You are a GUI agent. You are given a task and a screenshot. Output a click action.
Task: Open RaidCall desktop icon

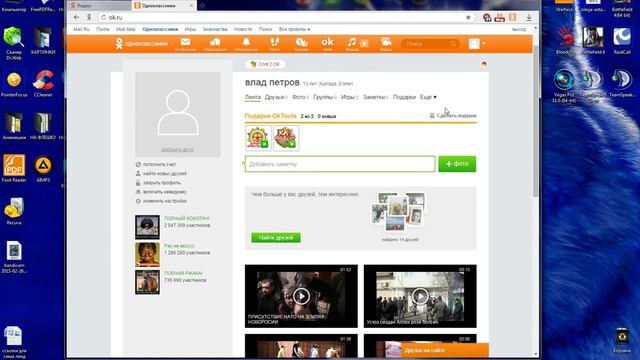coord(622,41)
